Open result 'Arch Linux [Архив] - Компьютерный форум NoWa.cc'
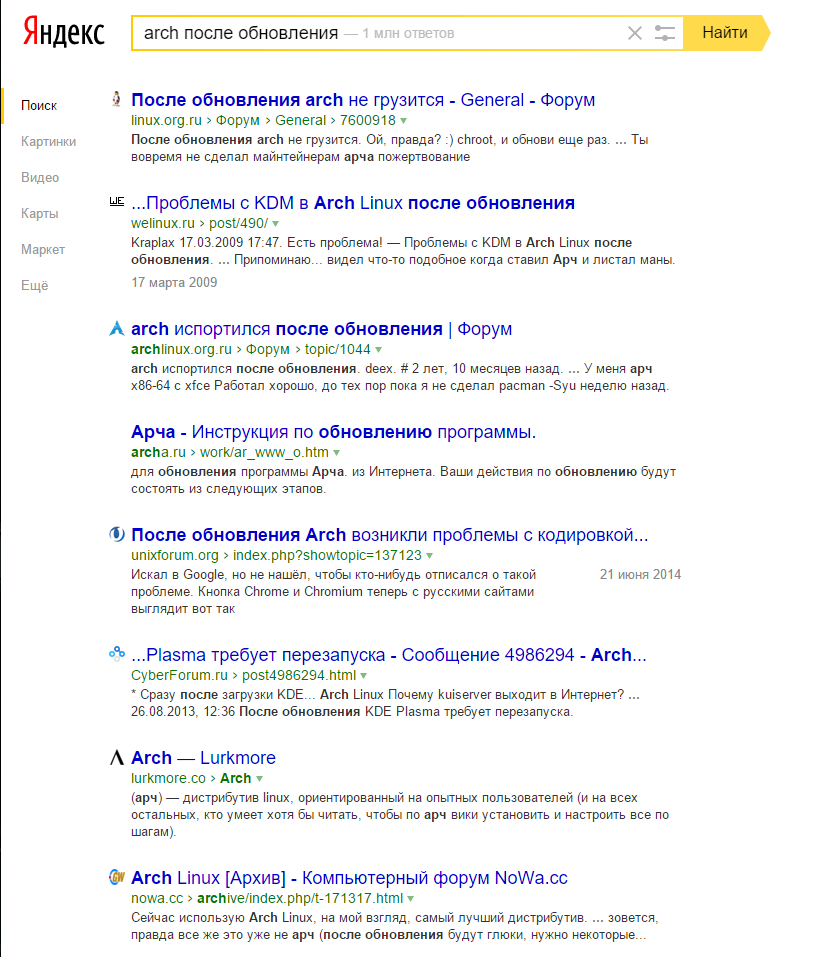Viewport: 826px width, 957px height. coord(349,878)
